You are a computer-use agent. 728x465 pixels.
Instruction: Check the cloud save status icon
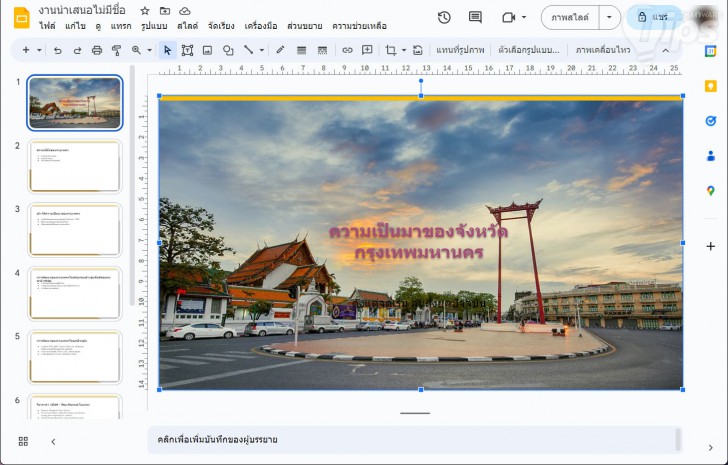(x=185, y=11)
